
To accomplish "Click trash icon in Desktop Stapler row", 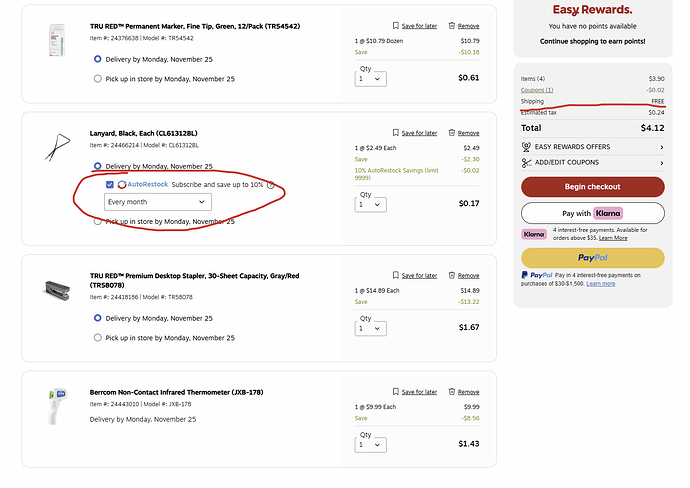I will [x=451, y=275].
